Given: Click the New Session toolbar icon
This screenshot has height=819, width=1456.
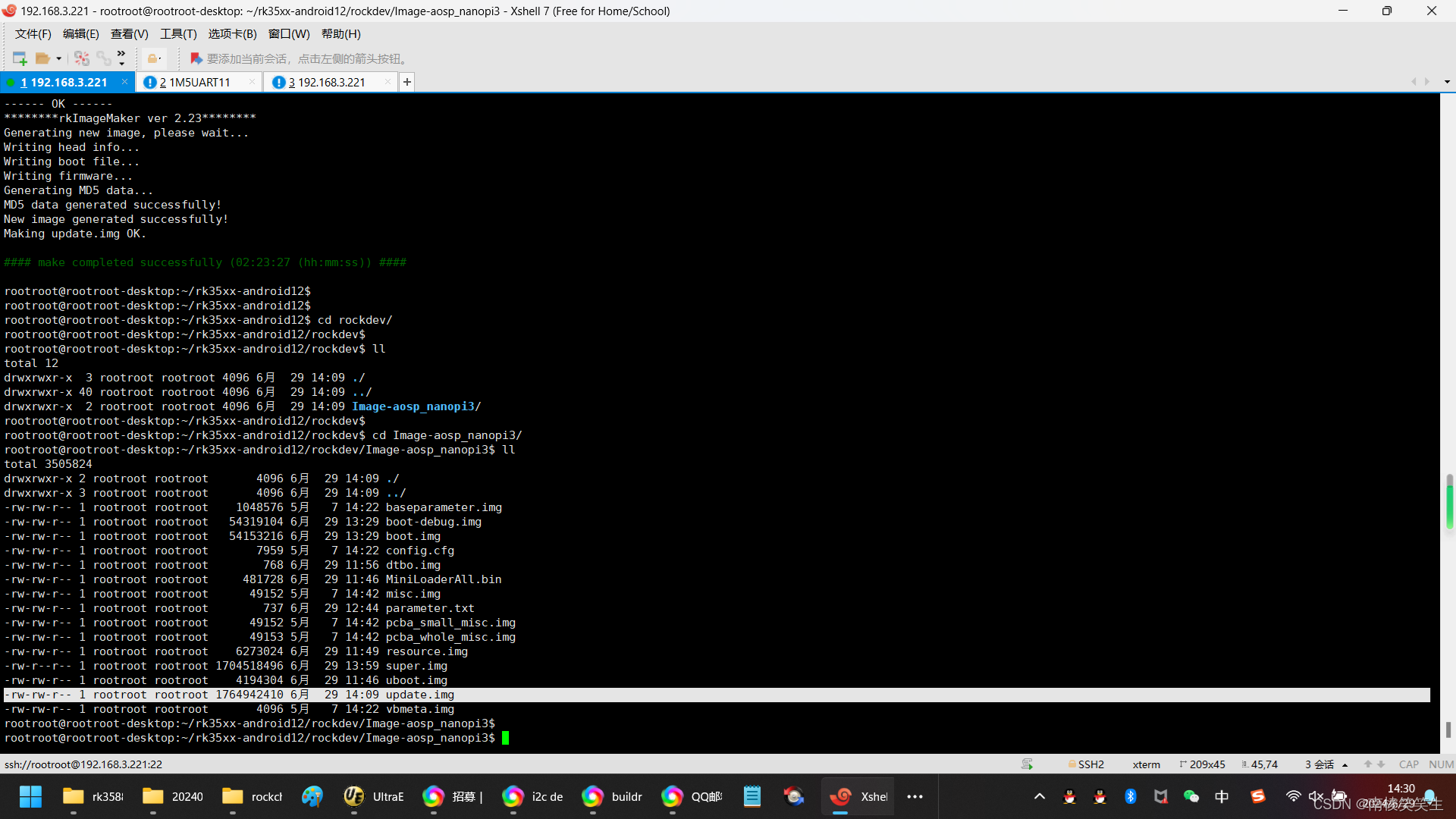Looking at the screenshot, I should 20,58.
